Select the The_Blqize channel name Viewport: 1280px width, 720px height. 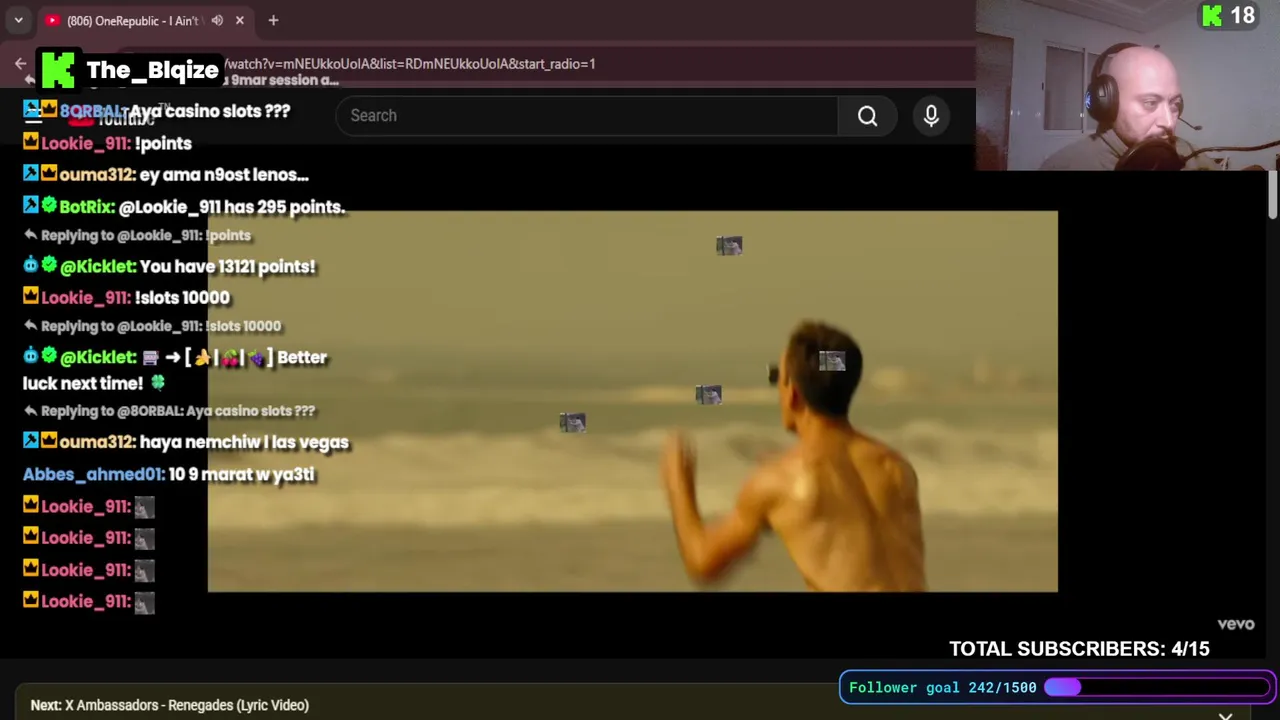[152, 70]
